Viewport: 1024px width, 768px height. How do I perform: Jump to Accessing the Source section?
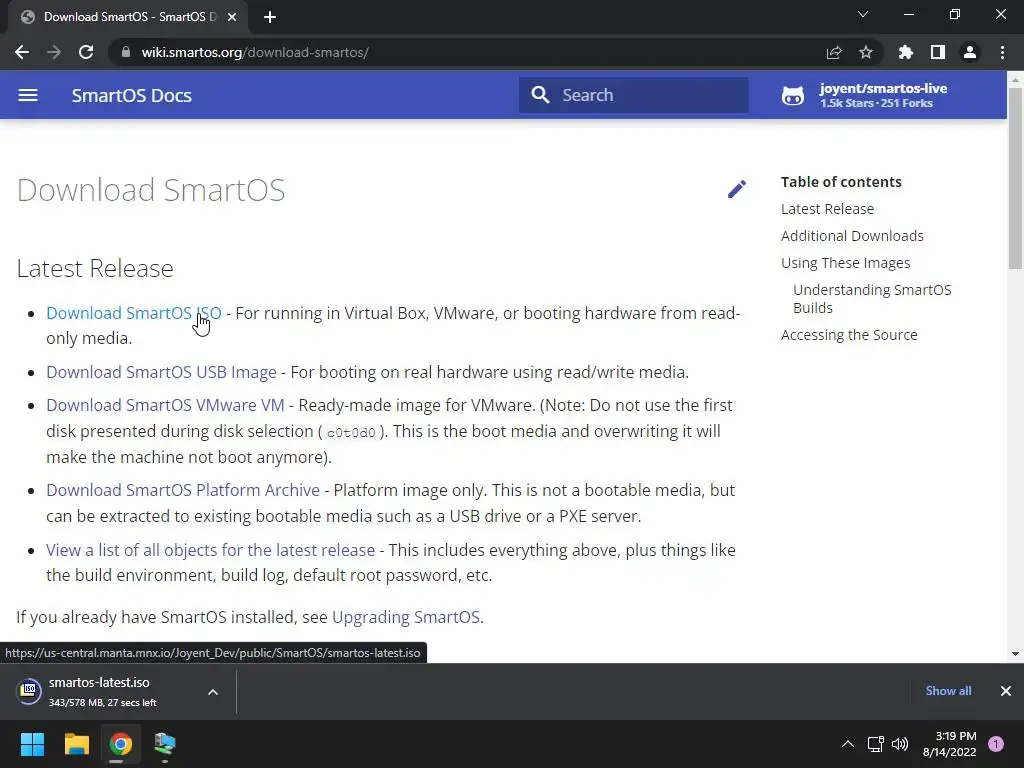click(x=849, y=334)
